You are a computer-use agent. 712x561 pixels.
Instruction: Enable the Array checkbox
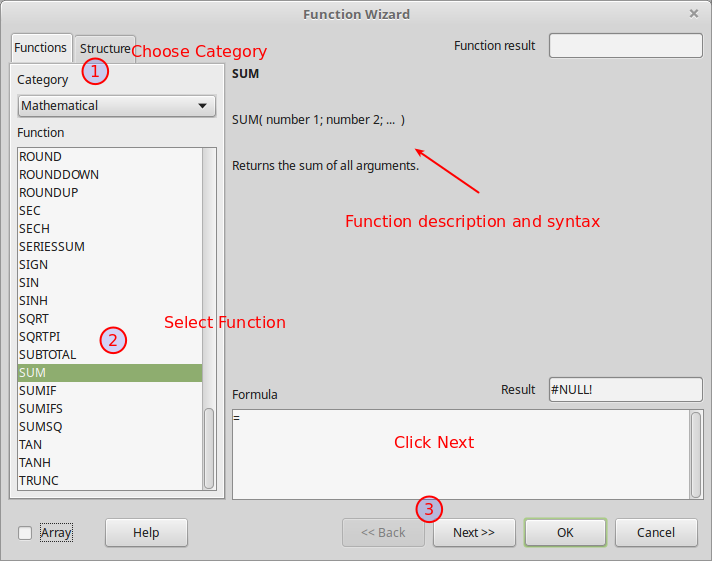pyautogui.click(x=25, y=533)
